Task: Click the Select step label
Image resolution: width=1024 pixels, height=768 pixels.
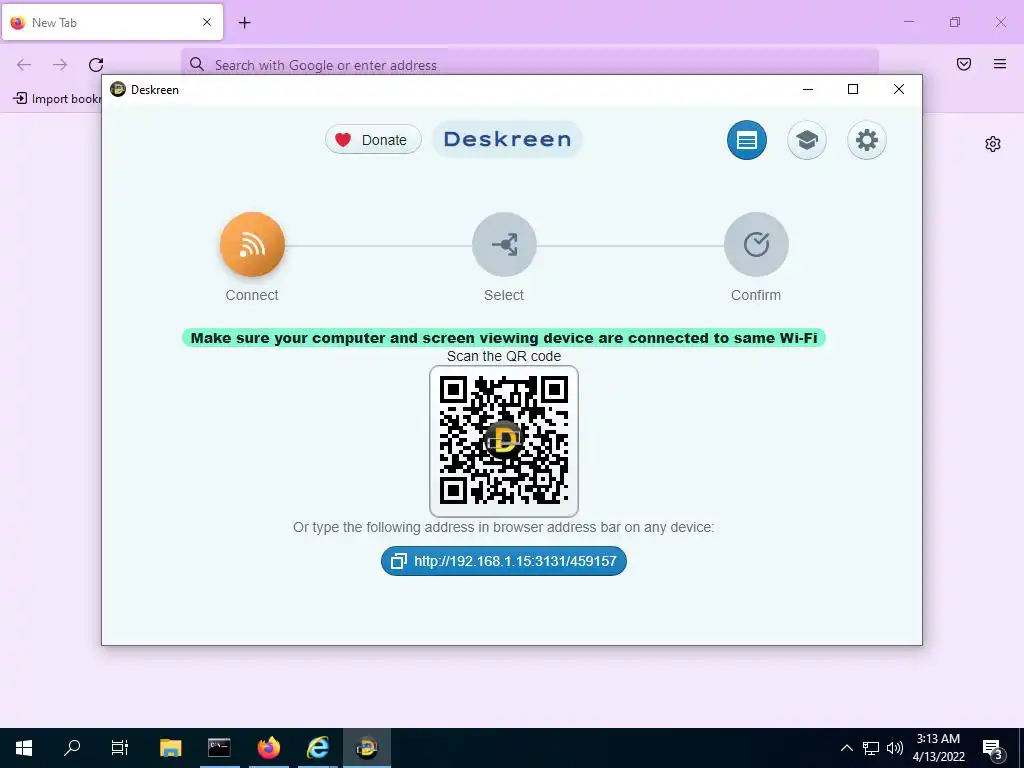Action: [504, 295]
